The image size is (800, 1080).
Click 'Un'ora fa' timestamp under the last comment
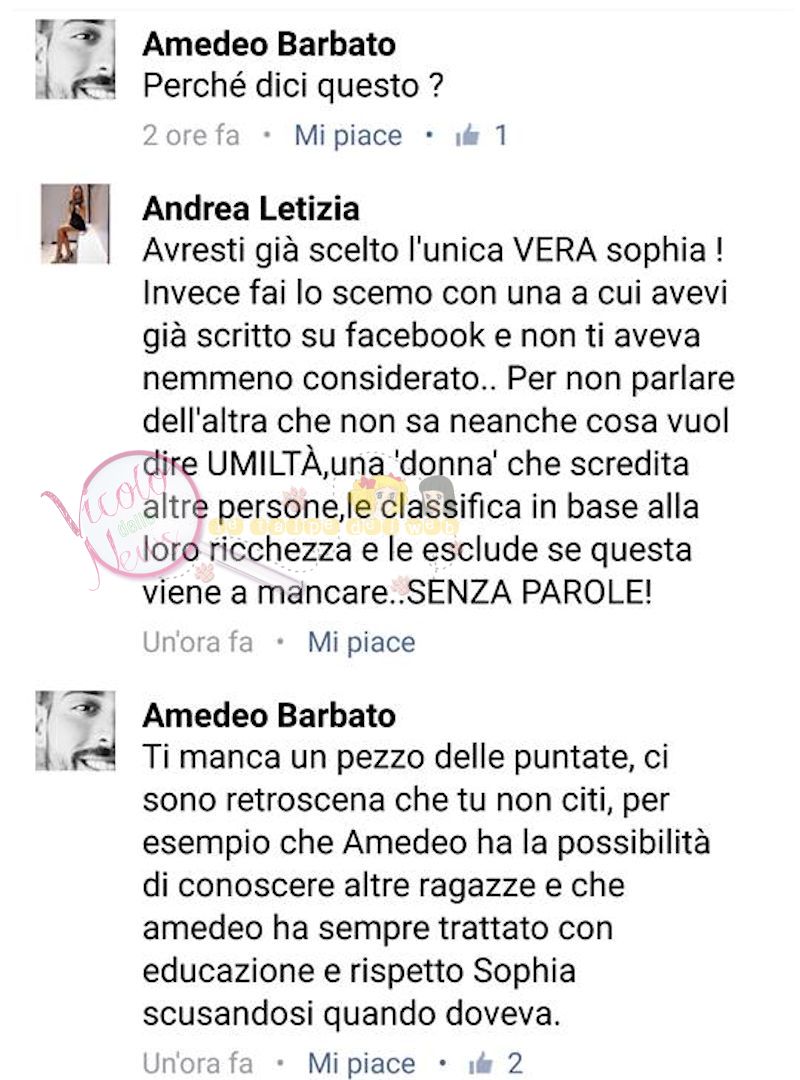coord(198,1063)
